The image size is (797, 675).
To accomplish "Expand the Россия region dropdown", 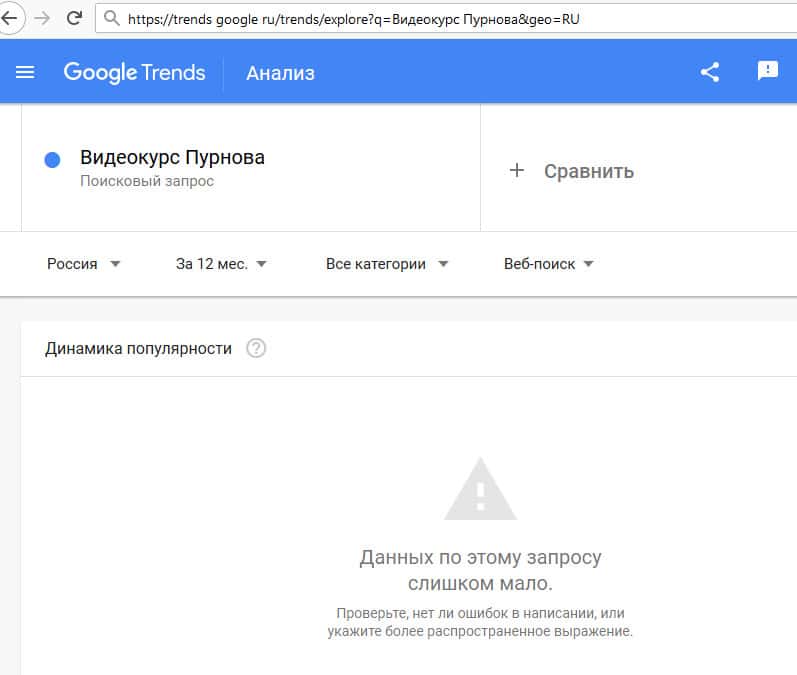I will tap(84, 264).
